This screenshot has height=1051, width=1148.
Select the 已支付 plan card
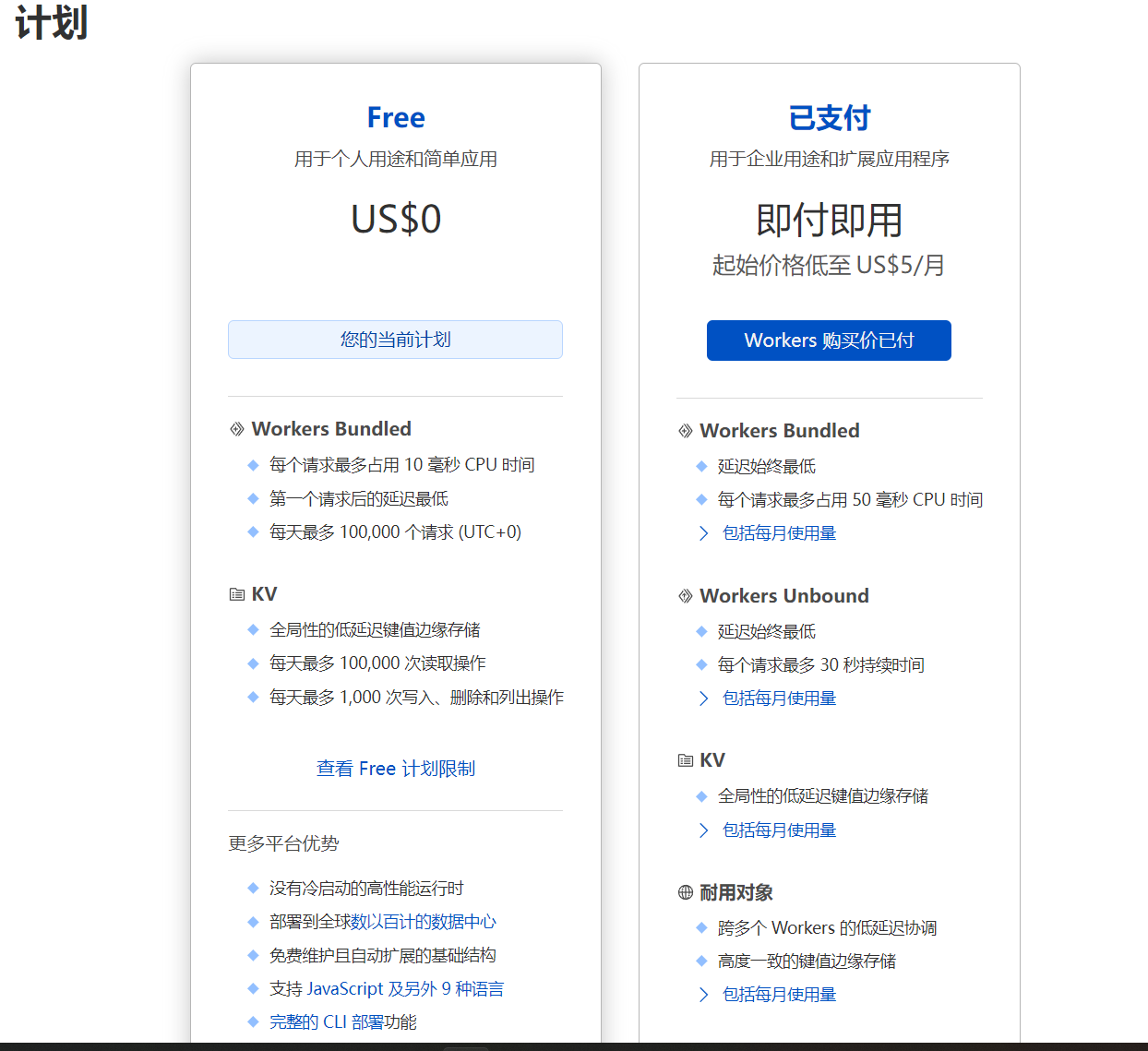tap(828, 117)
